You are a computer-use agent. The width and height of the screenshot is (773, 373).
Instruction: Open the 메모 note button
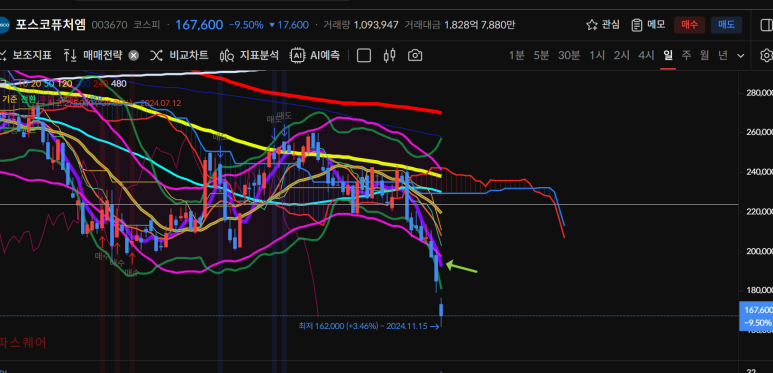pos(648,25)
